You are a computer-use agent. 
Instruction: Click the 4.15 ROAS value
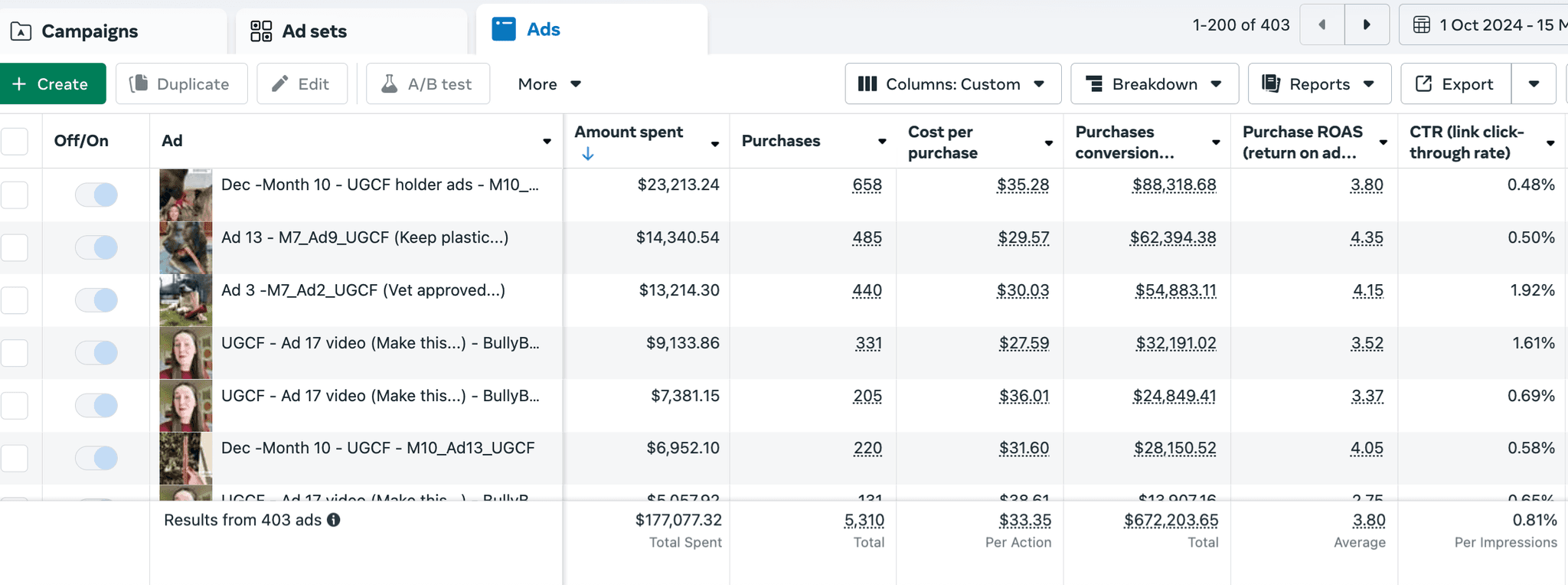1367,291
